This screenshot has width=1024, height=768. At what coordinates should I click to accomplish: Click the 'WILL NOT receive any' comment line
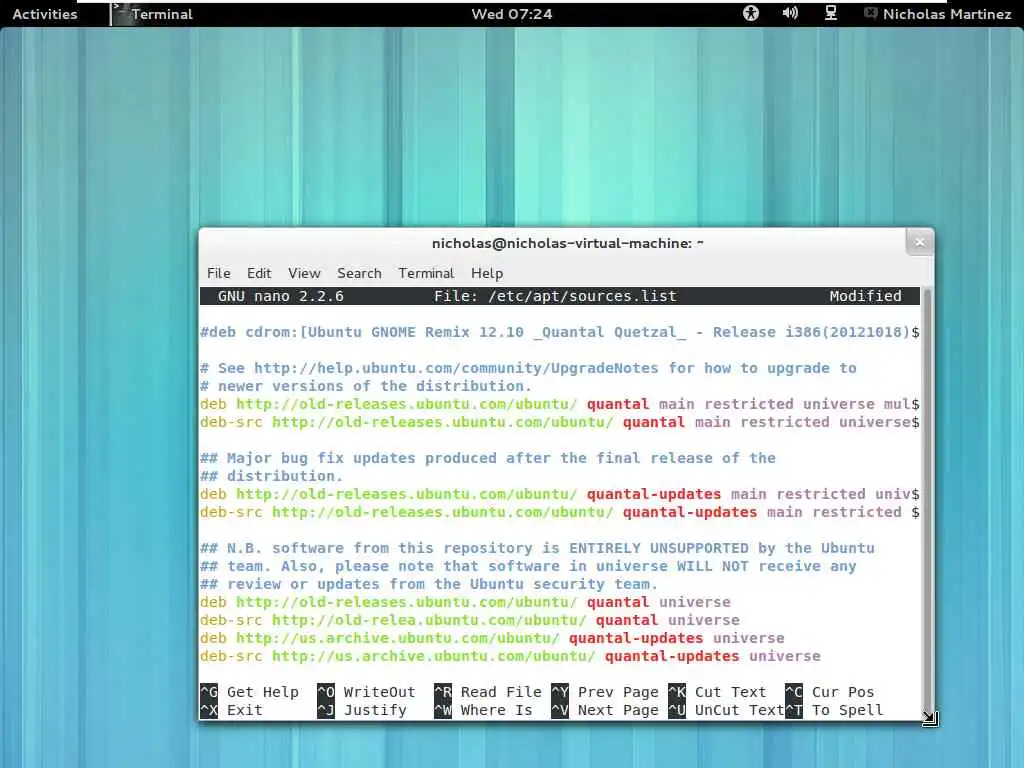tap(528, 566)
